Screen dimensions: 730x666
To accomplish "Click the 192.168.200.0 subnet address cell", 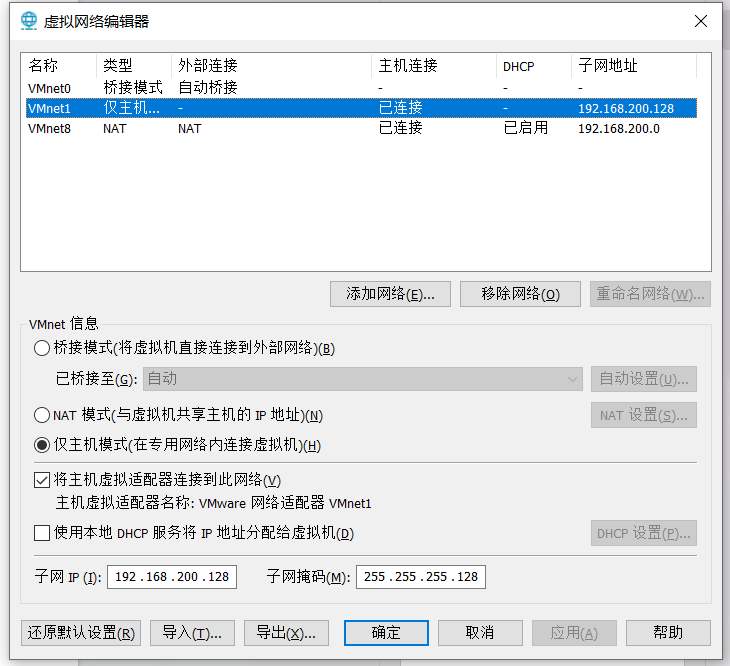I will (x=619, y=128).
